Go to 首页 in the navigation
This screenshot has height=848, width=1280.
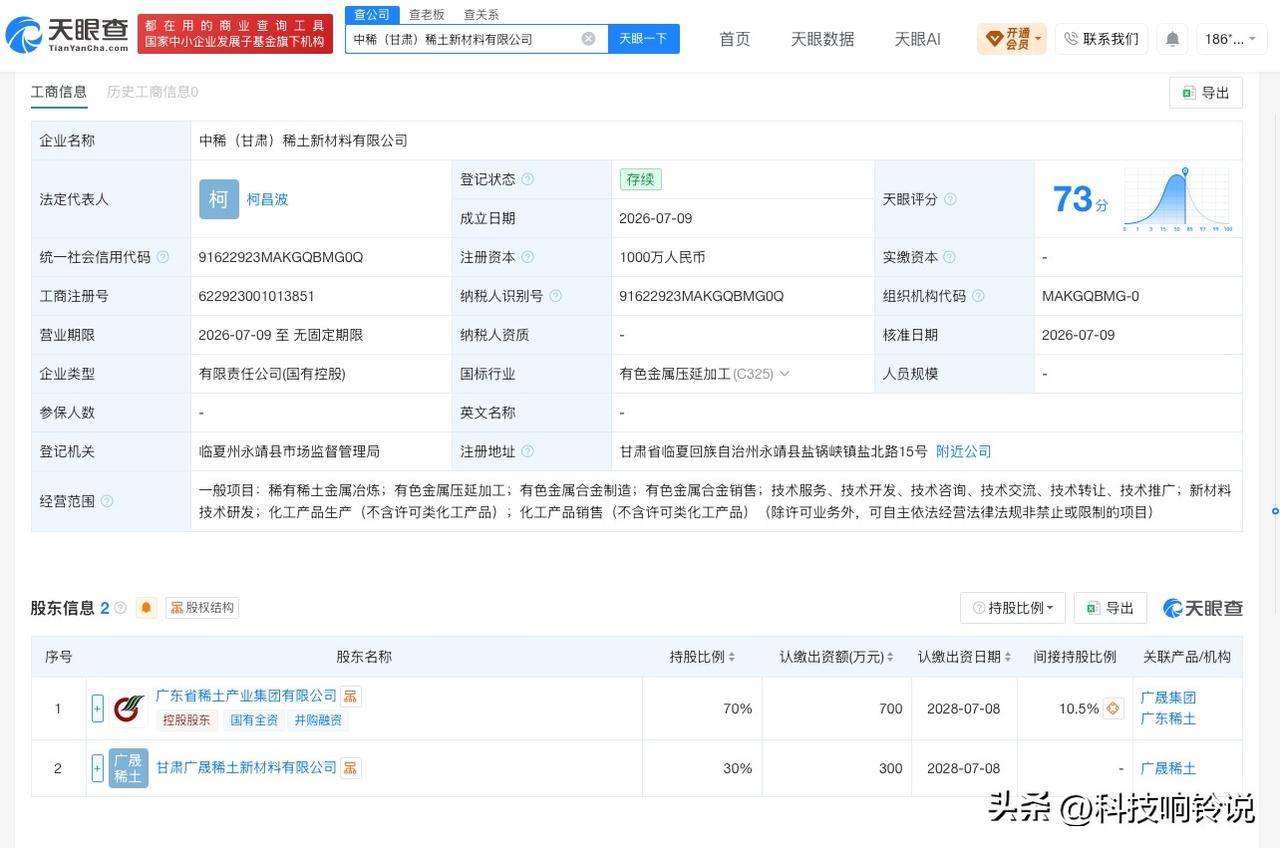tap(735, 39)
